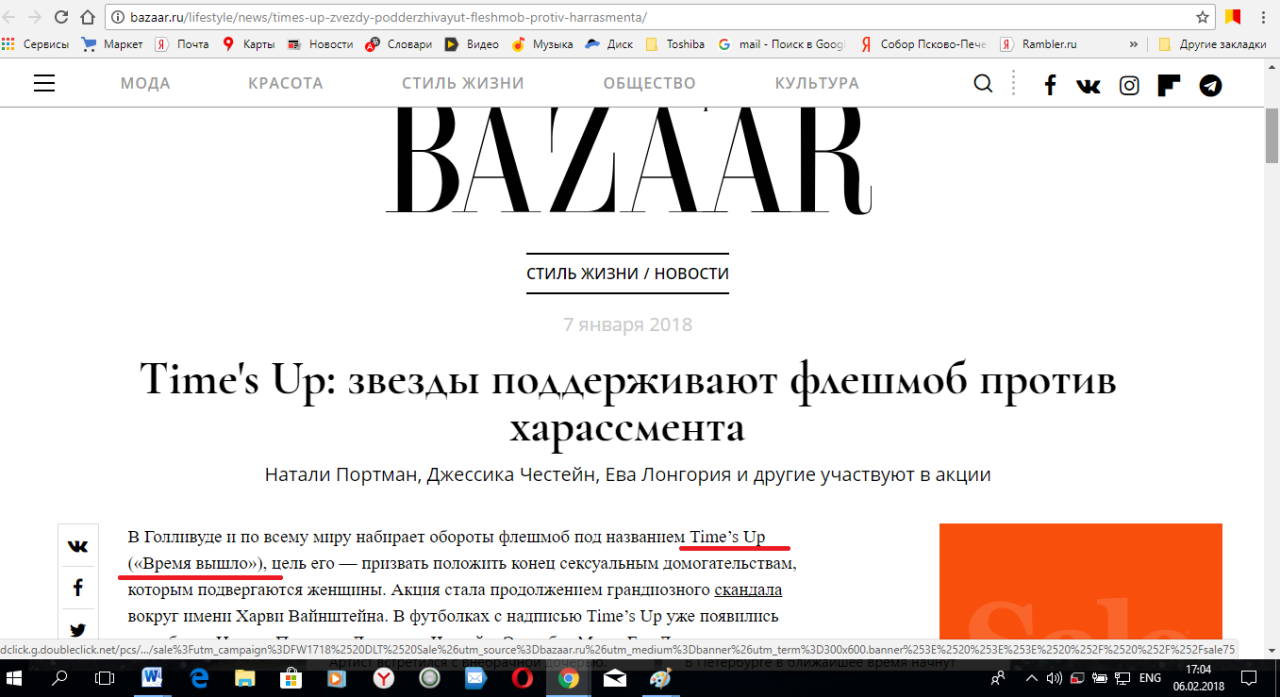Open the 'mail - Поиск в Googl' bookmark
The height and width of the screenshot is (697, 1280).
pyautogui.click(x=782, y=44)
